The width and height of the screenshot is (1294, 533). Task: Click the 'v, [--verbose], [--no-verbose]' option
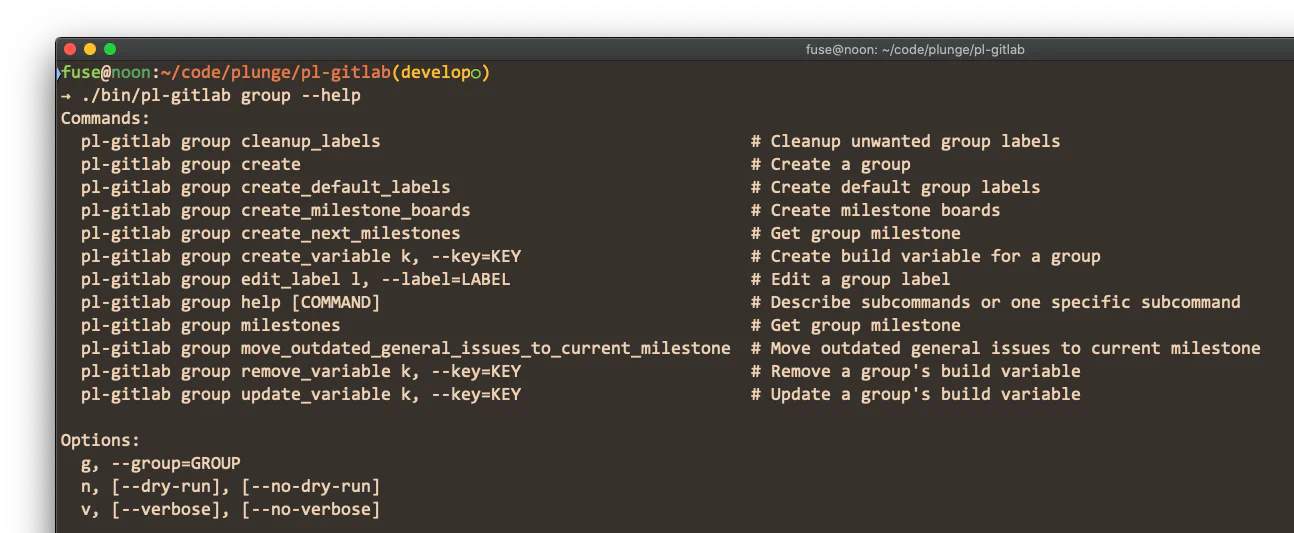point(231,510)
